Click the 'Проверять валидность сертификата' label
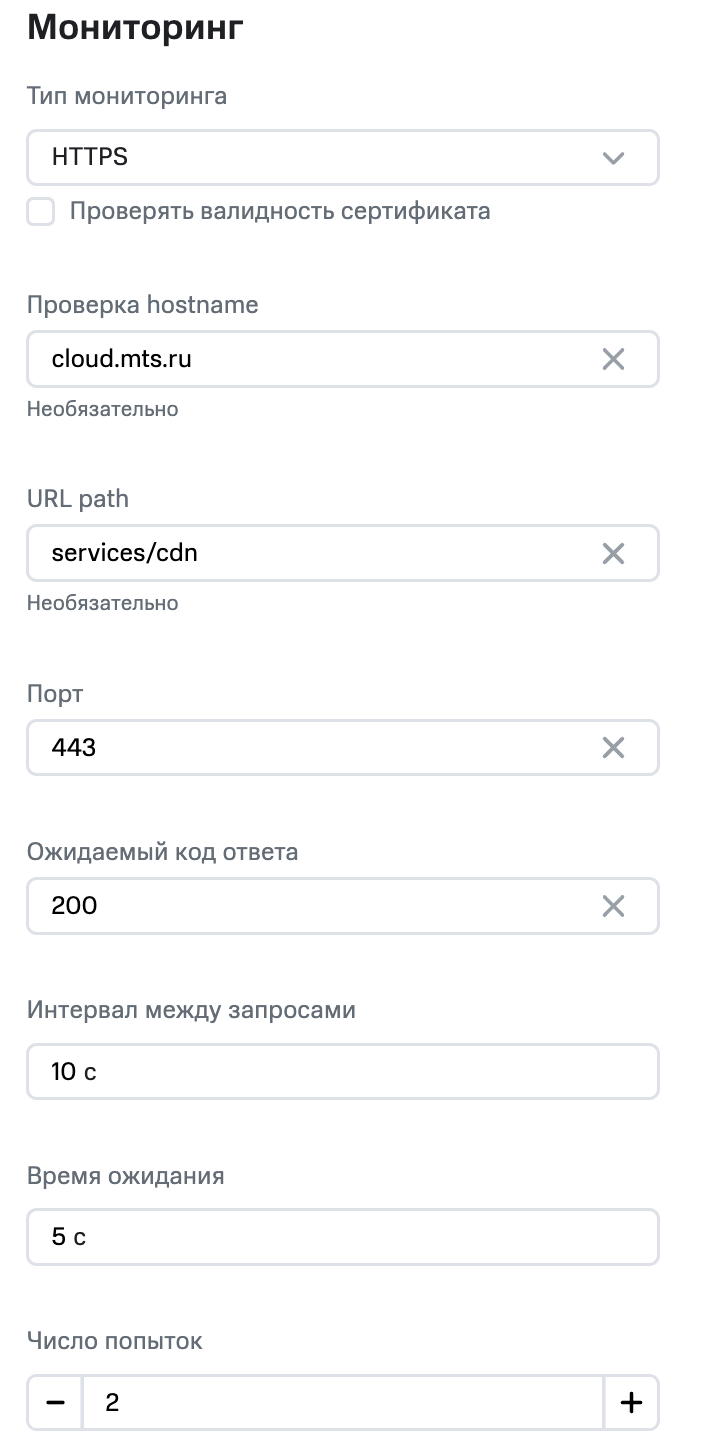 click(x=280, y=212)
